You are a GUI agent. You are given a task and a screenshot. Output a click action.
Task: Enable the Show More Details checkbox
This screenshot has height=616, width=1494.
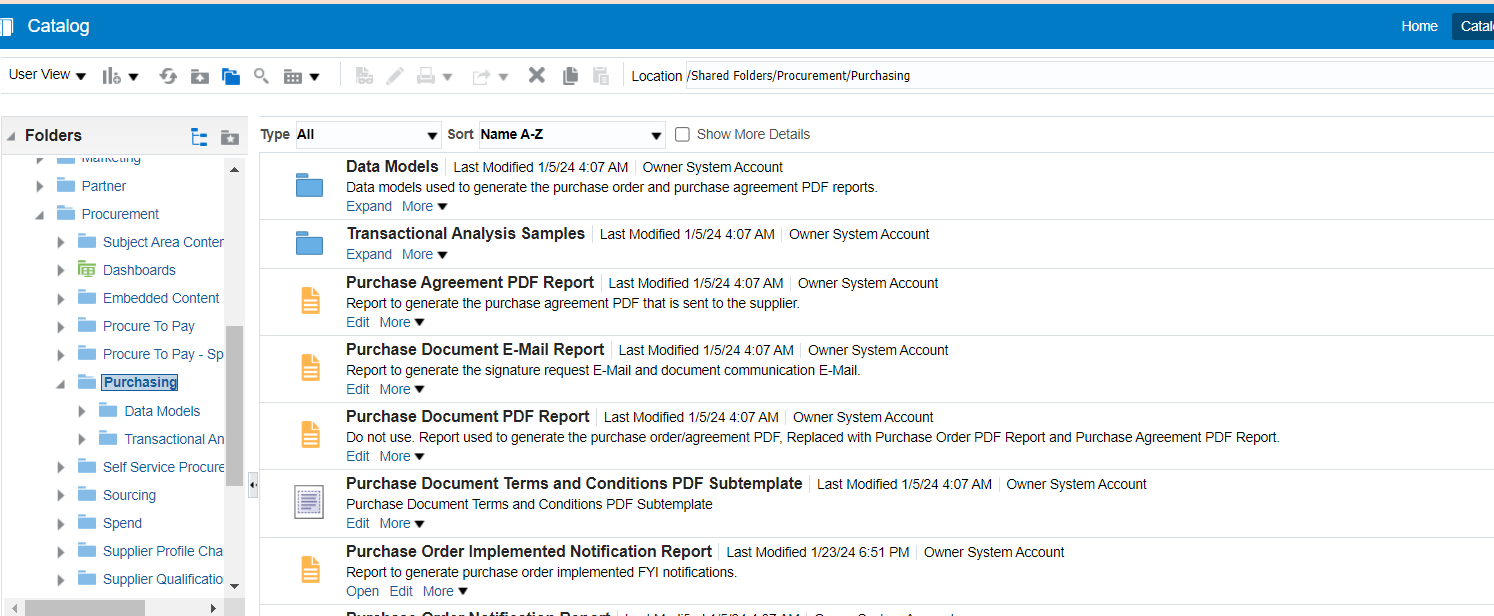click(x=681, y=134)
